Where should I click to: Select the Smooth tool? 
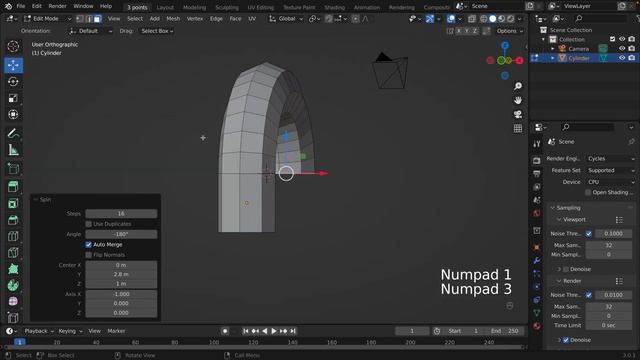[x=13, y=302]
